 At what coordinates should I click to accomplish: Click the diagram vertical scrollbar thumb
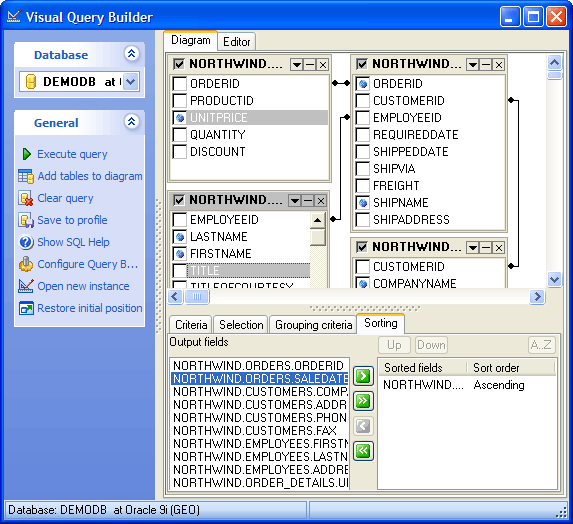coord(555,76)
